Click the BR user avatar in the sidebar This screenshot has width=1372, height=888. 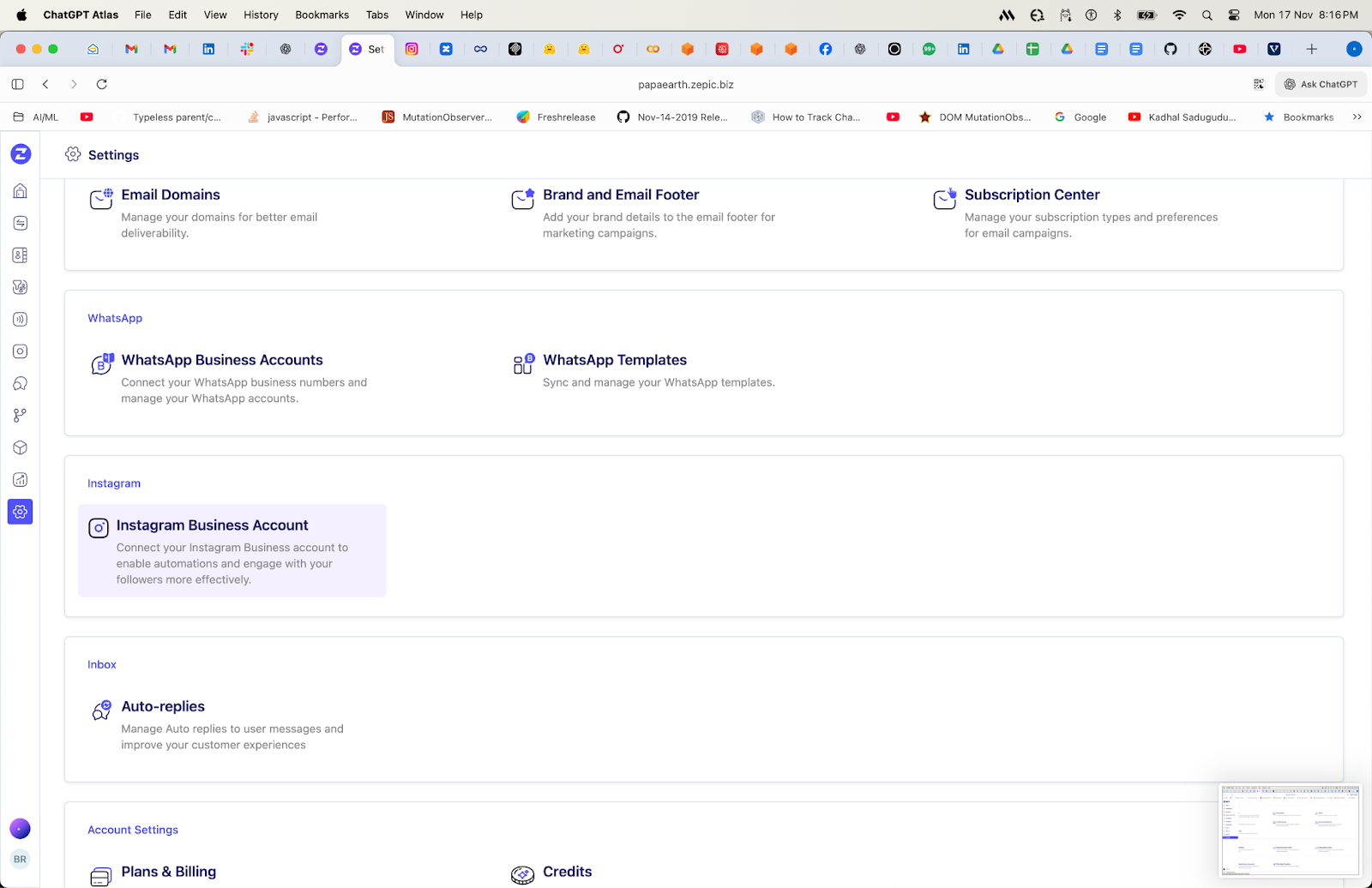(20, 859)
